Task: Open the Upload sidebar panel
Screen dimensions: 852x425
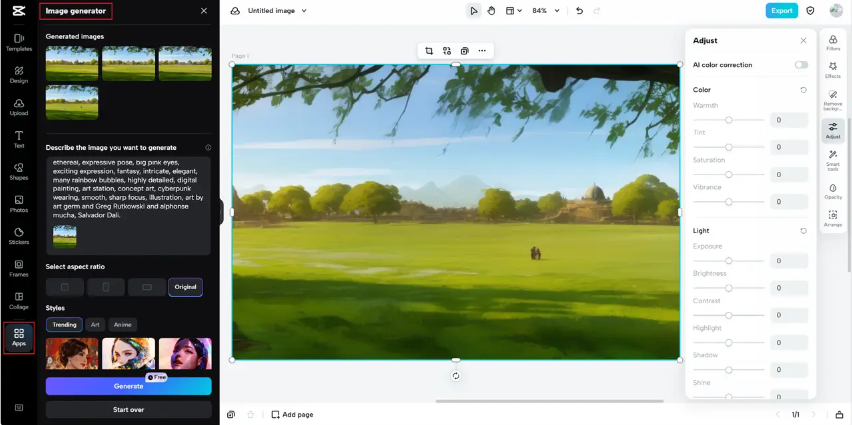Action: coord(18,107)
